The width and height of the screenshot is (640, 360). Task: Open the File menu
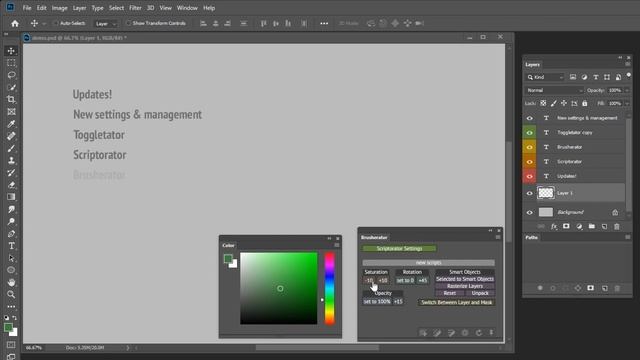tap(27, 8)
